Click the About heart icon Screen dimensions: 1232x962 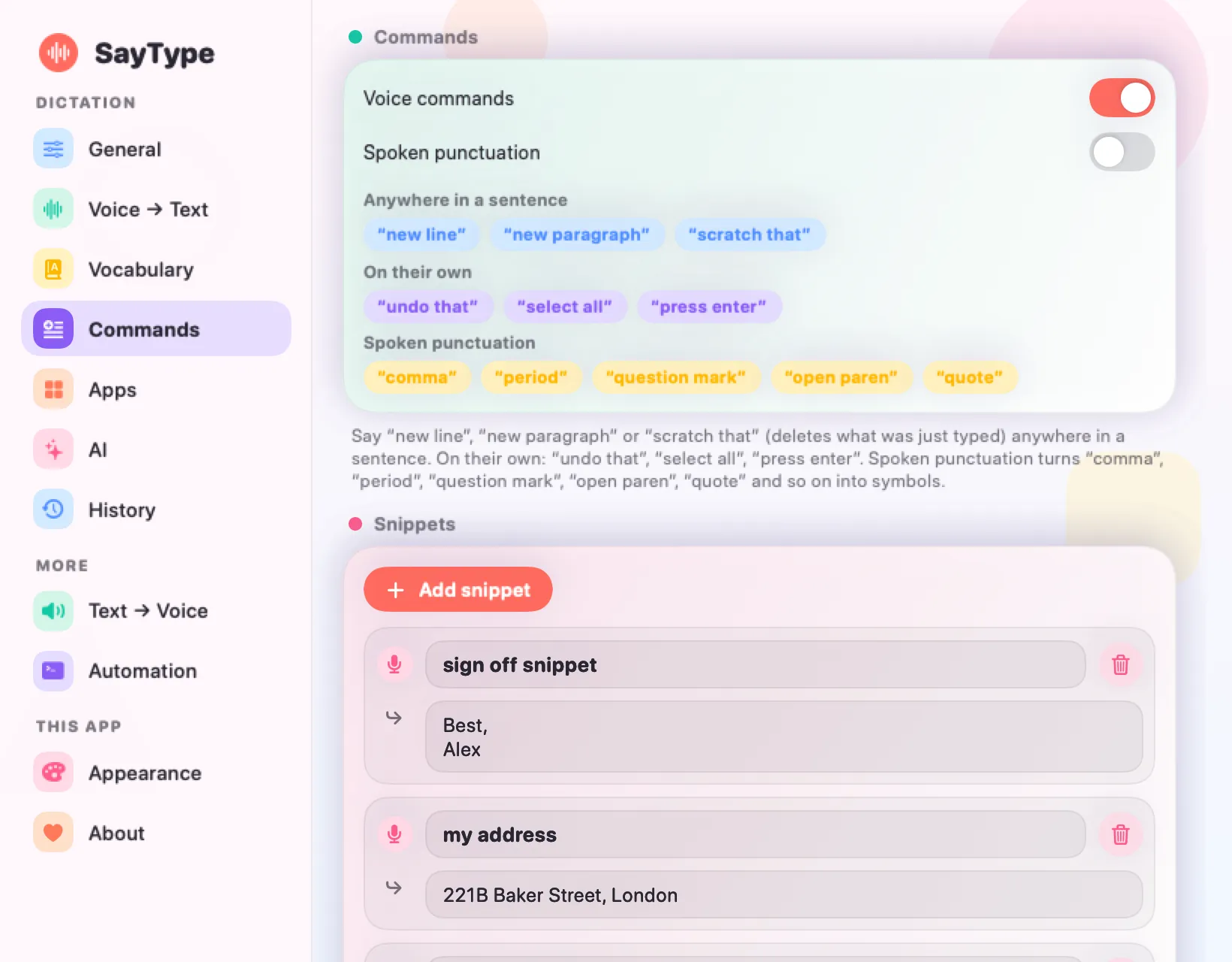[53, 833]
